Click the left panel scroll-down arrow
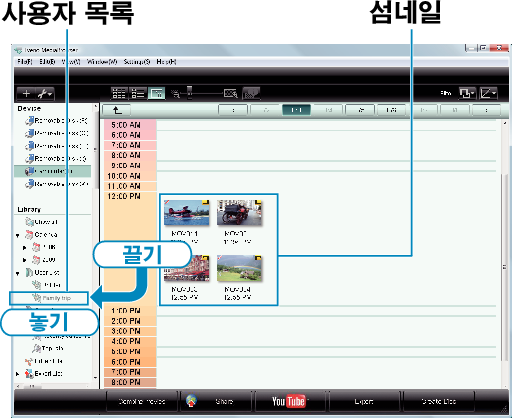Screen dimensions: 512x418 pyautogui.click(x=95, y=378)
